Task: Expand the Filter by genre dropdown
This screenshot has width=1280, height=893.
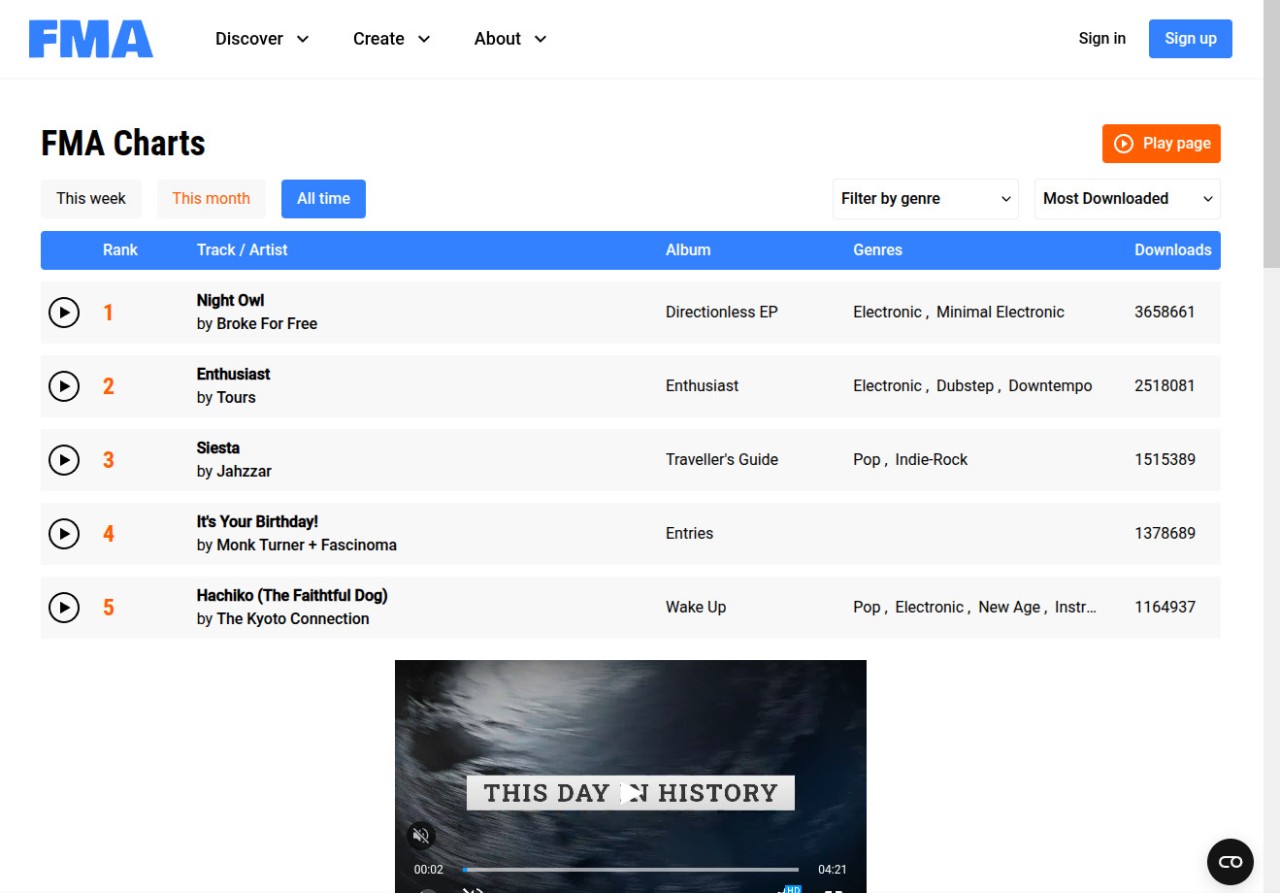Action: click(x=925, y=199)
